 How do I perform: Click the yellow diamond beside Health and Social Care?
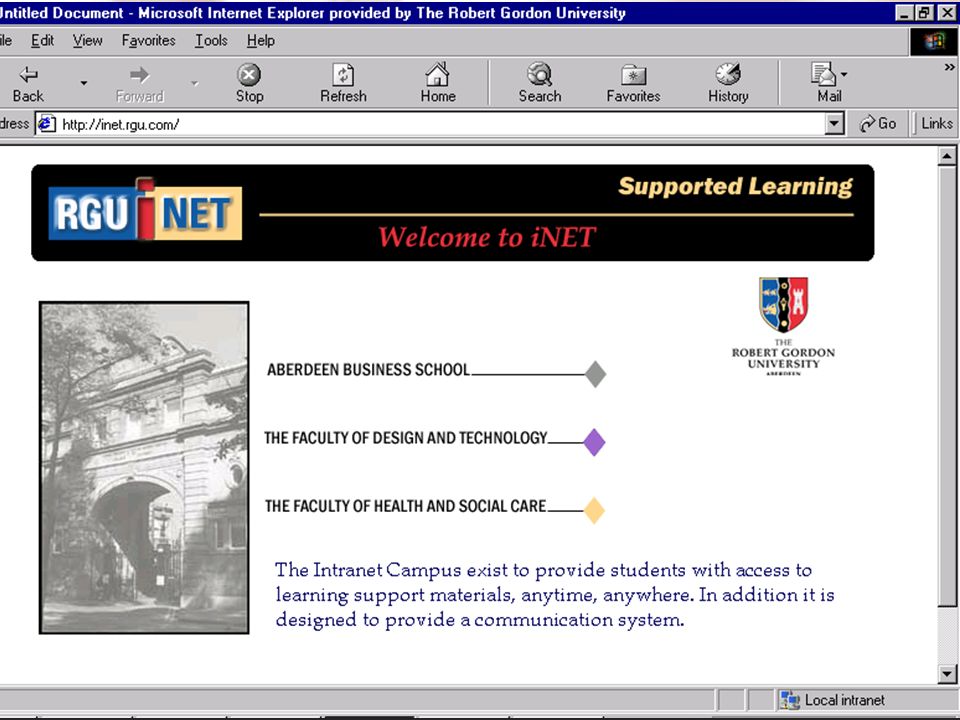click(x=594, y=510)
